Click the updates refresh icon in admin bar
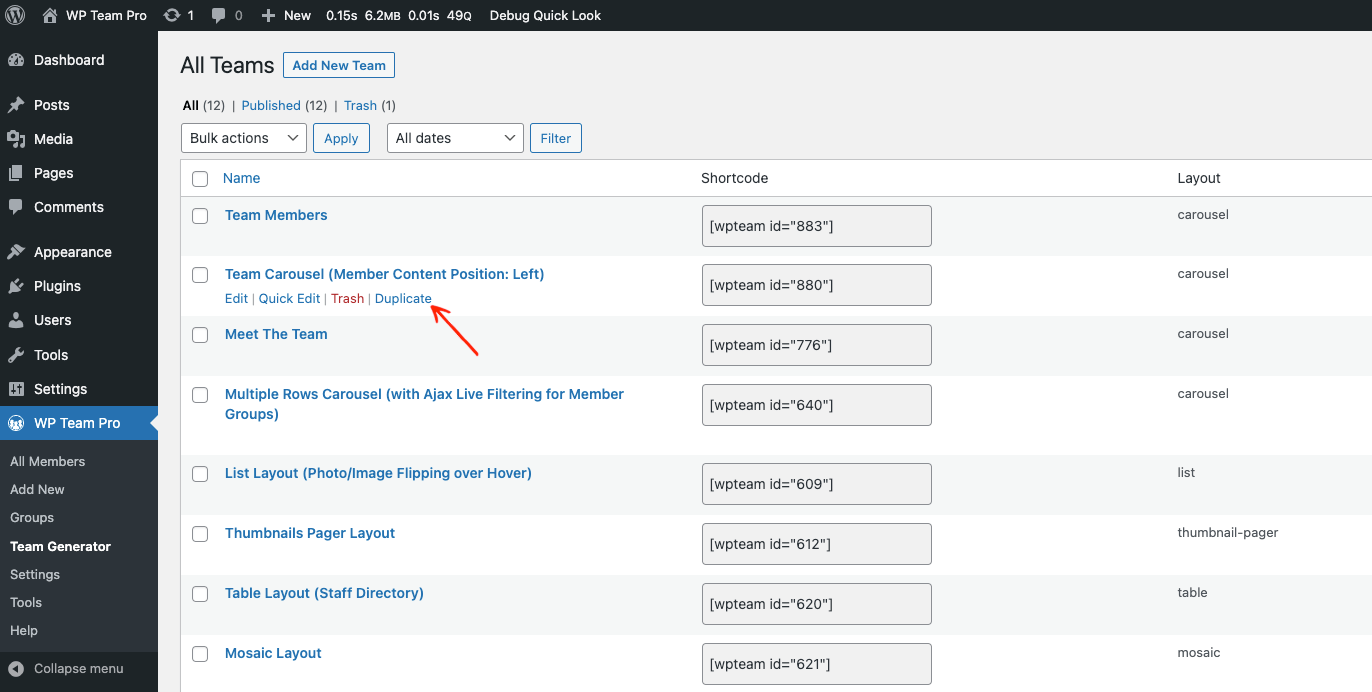 pyautogui.click(x=170, y=15)
